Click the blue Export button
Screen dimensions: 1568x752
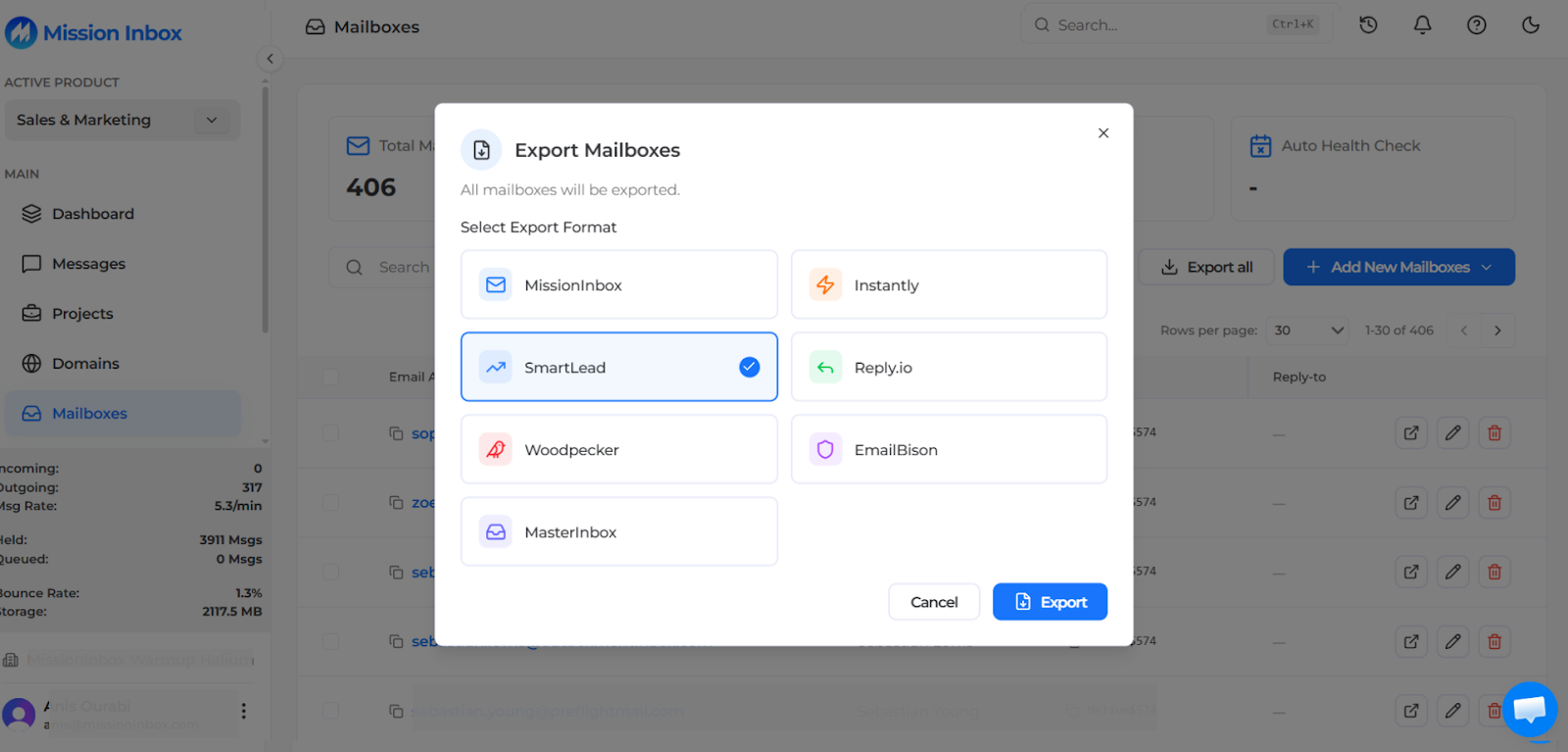coord(1050,602)
